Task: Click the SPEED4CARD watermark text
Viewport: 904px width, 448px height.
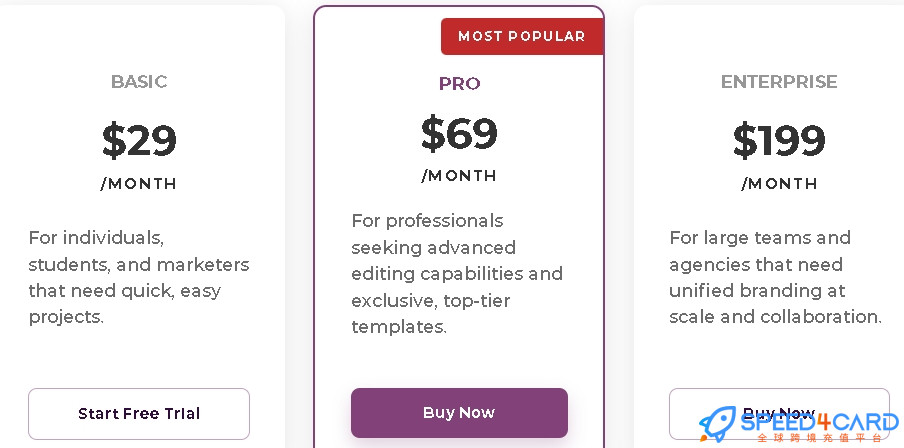Action: pyautogui.click(x=819, y=421)
